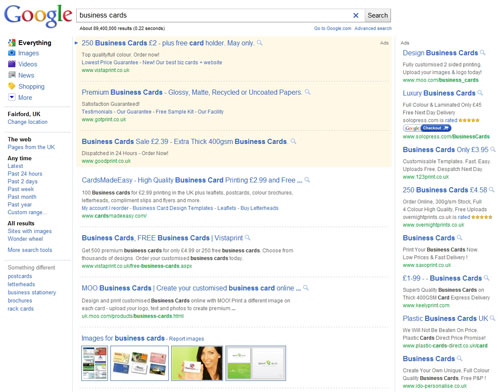Open CardsMadeEasy High Quality result title
500x392 pixels.
click(x=192, y=180)
